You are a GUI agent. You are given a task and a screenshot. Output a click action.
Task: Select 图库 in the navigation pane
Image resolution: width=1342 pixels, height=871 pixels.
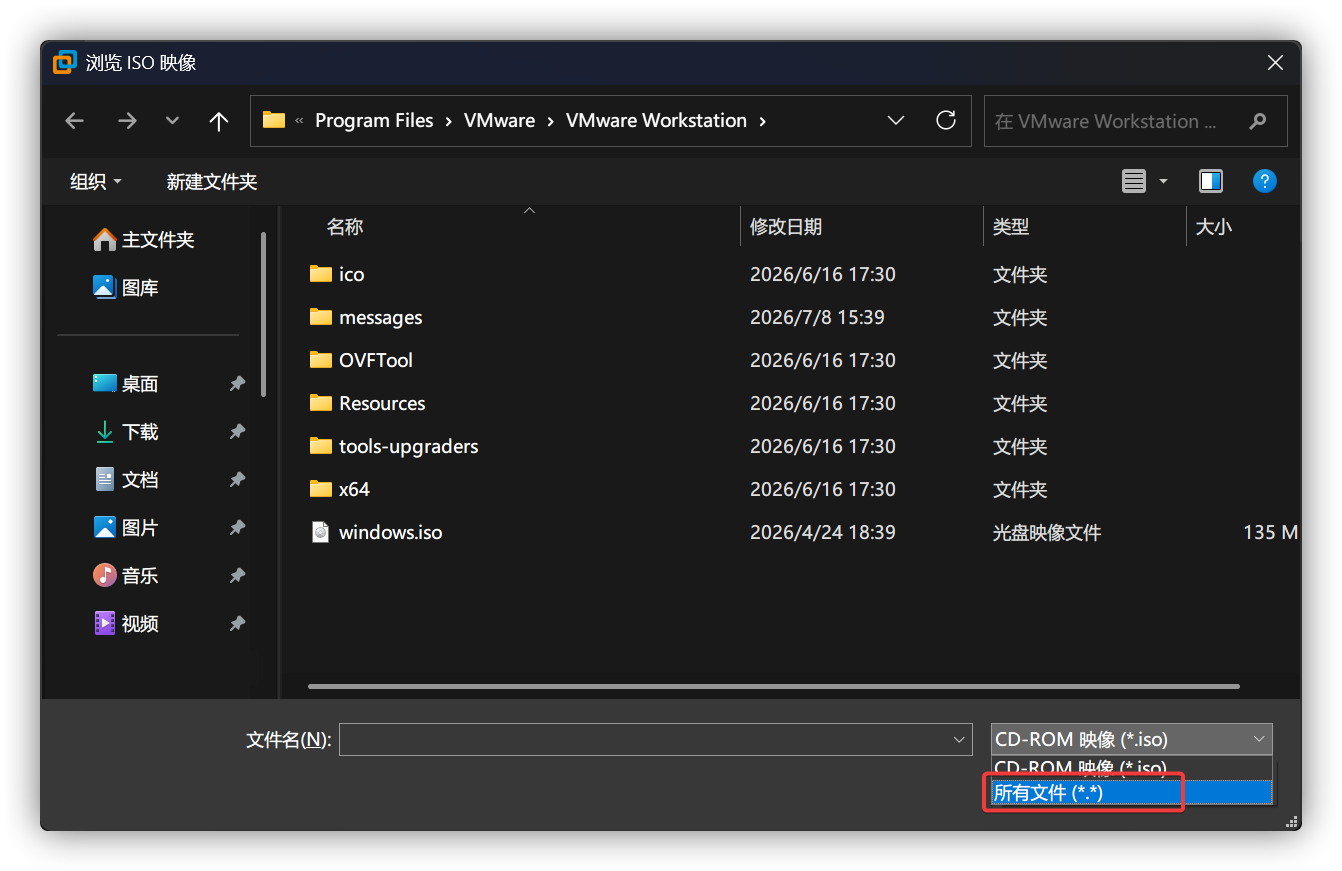(x=126, y=288)
